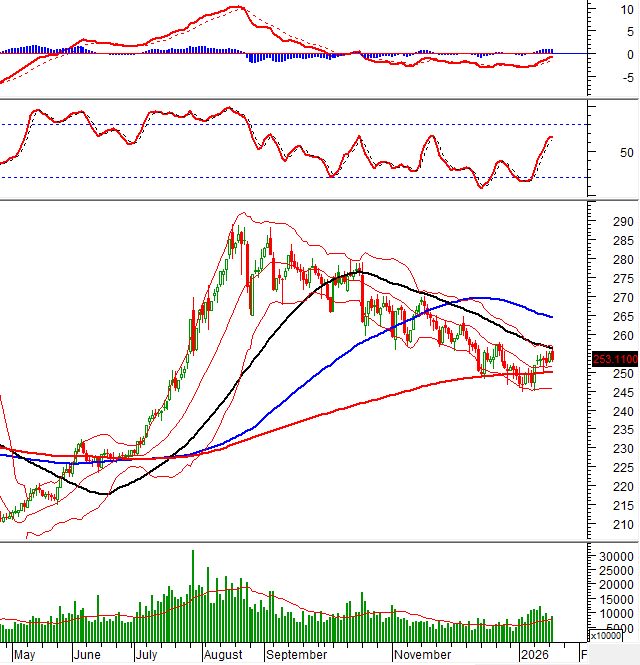Click the May label on time axis
Viewport: 640px width, 665px height.
point(26,655)
